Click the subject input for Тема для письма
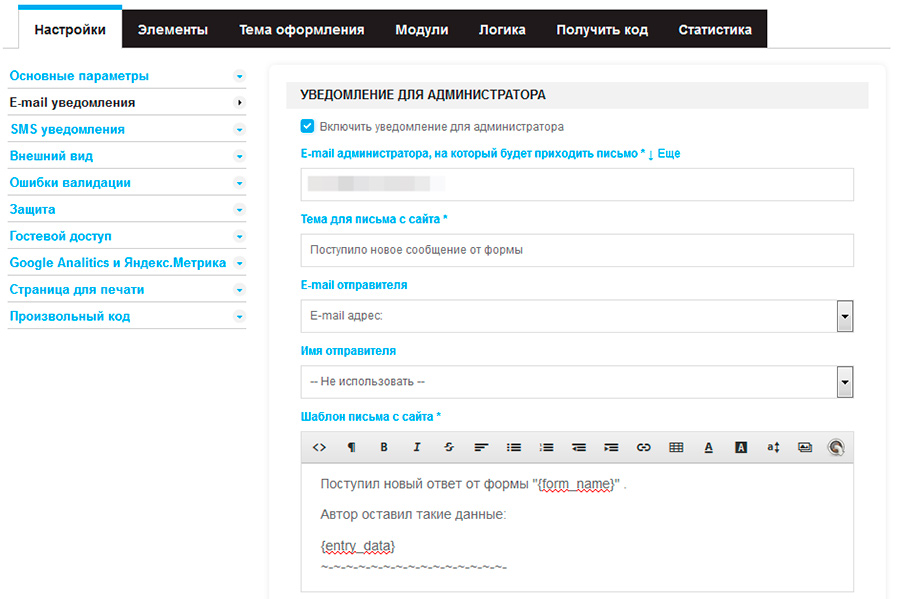 [575, 250]
